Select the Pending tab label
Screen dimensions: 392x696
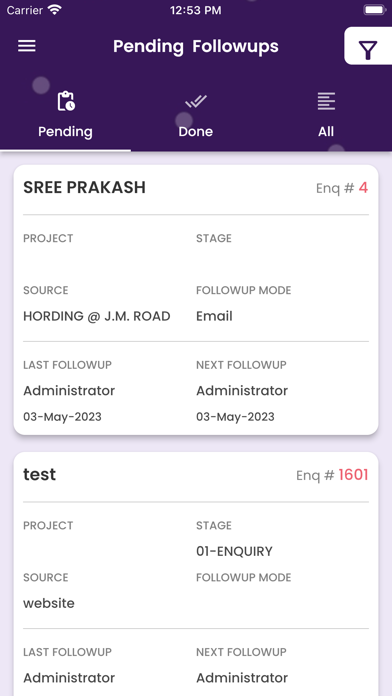coord(65,131)
